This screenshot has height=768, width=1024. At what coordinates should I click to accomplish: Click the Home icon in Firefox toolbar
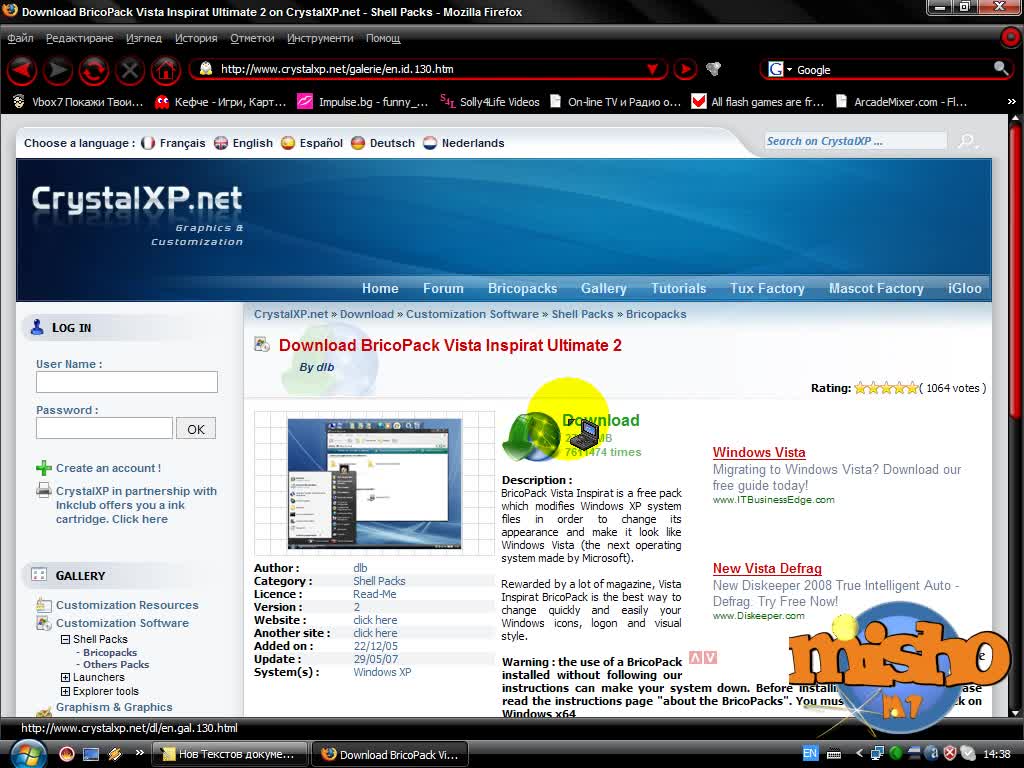166,70
